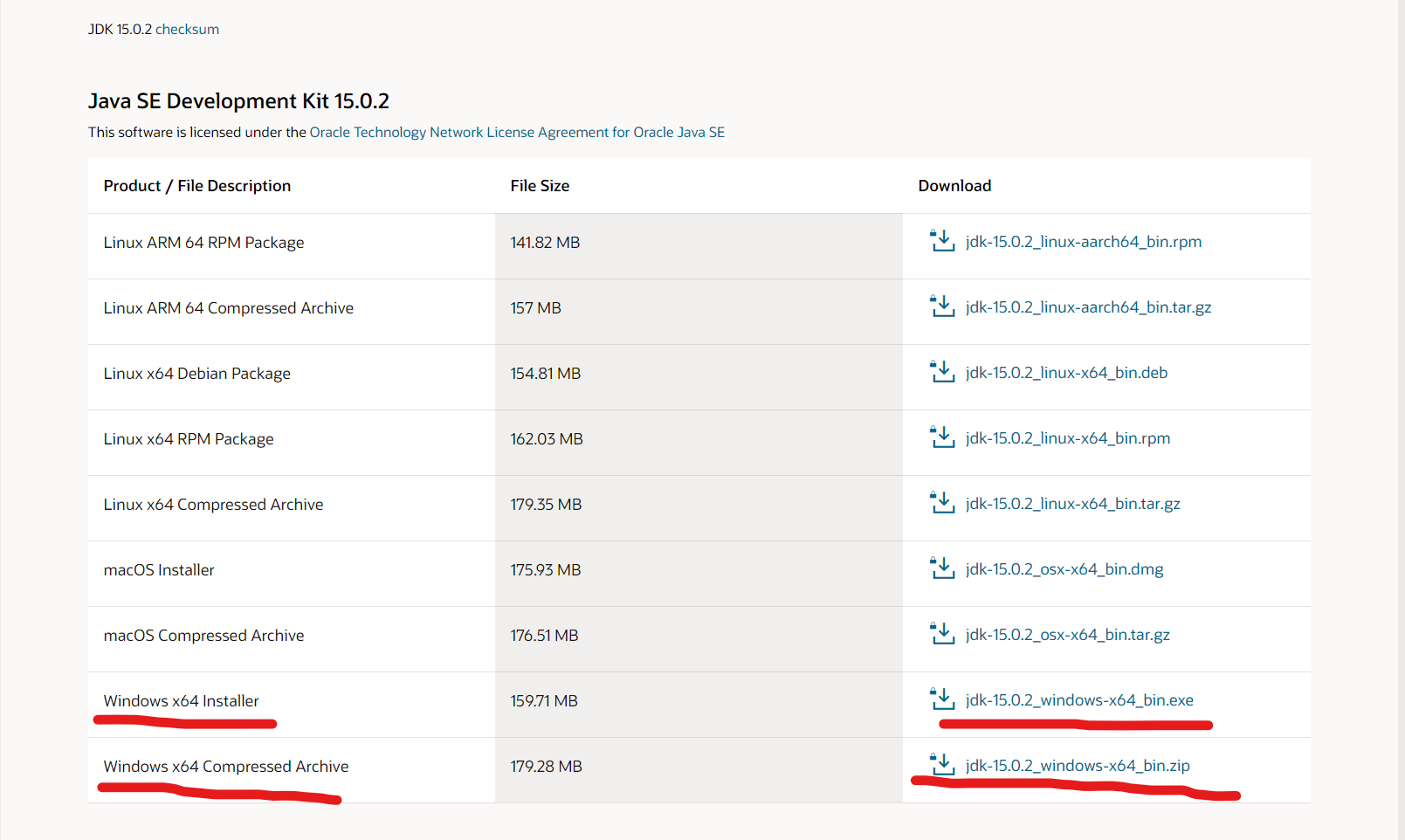Viewport: 1405px width, 840px height.
Task: Click the 159.71 MB file size cell
Action: (x=699, y=705)
